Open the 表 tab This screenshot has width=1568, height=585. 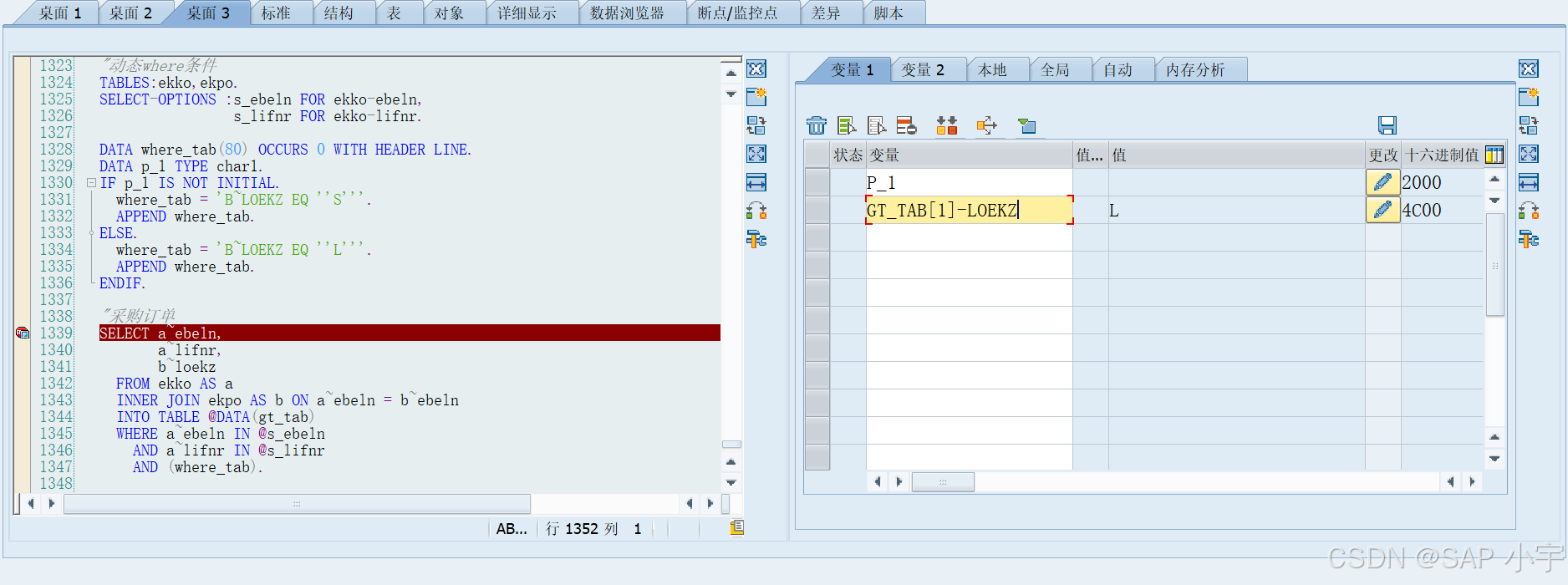click(394, 13)
